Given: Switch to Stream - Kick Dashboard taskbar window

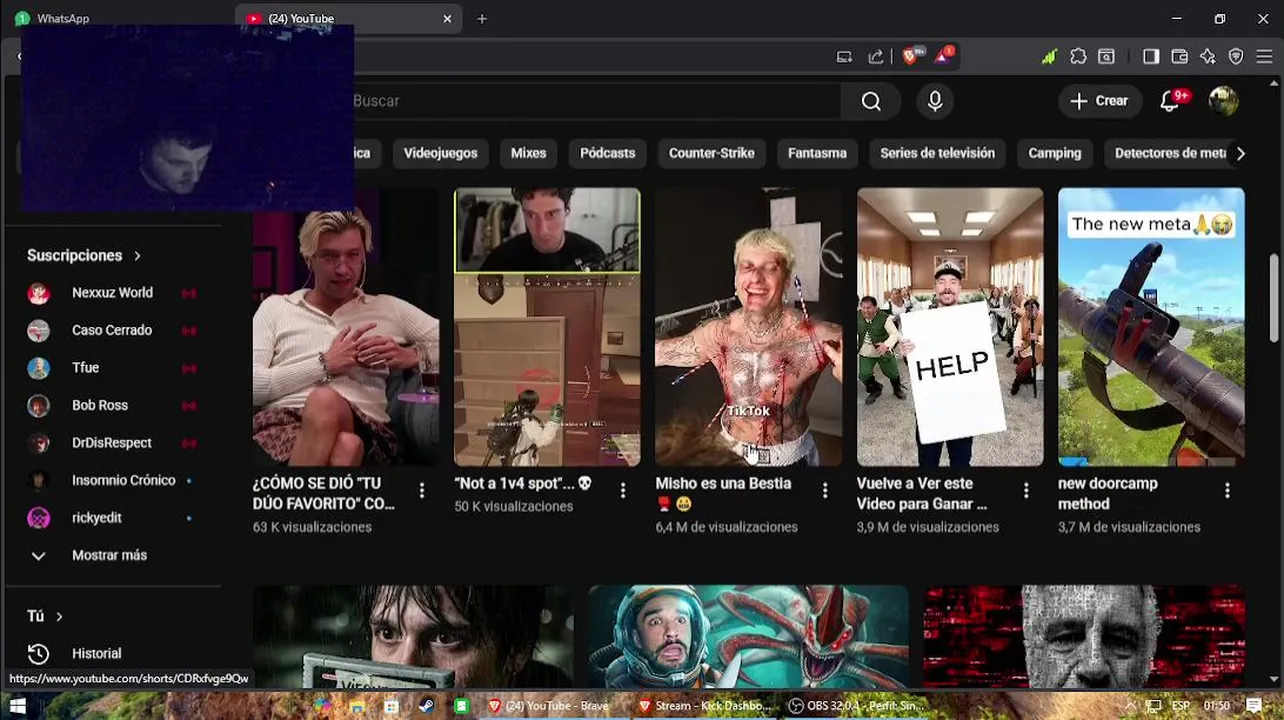Looking at the screenshot, I should tap(706, 706).
